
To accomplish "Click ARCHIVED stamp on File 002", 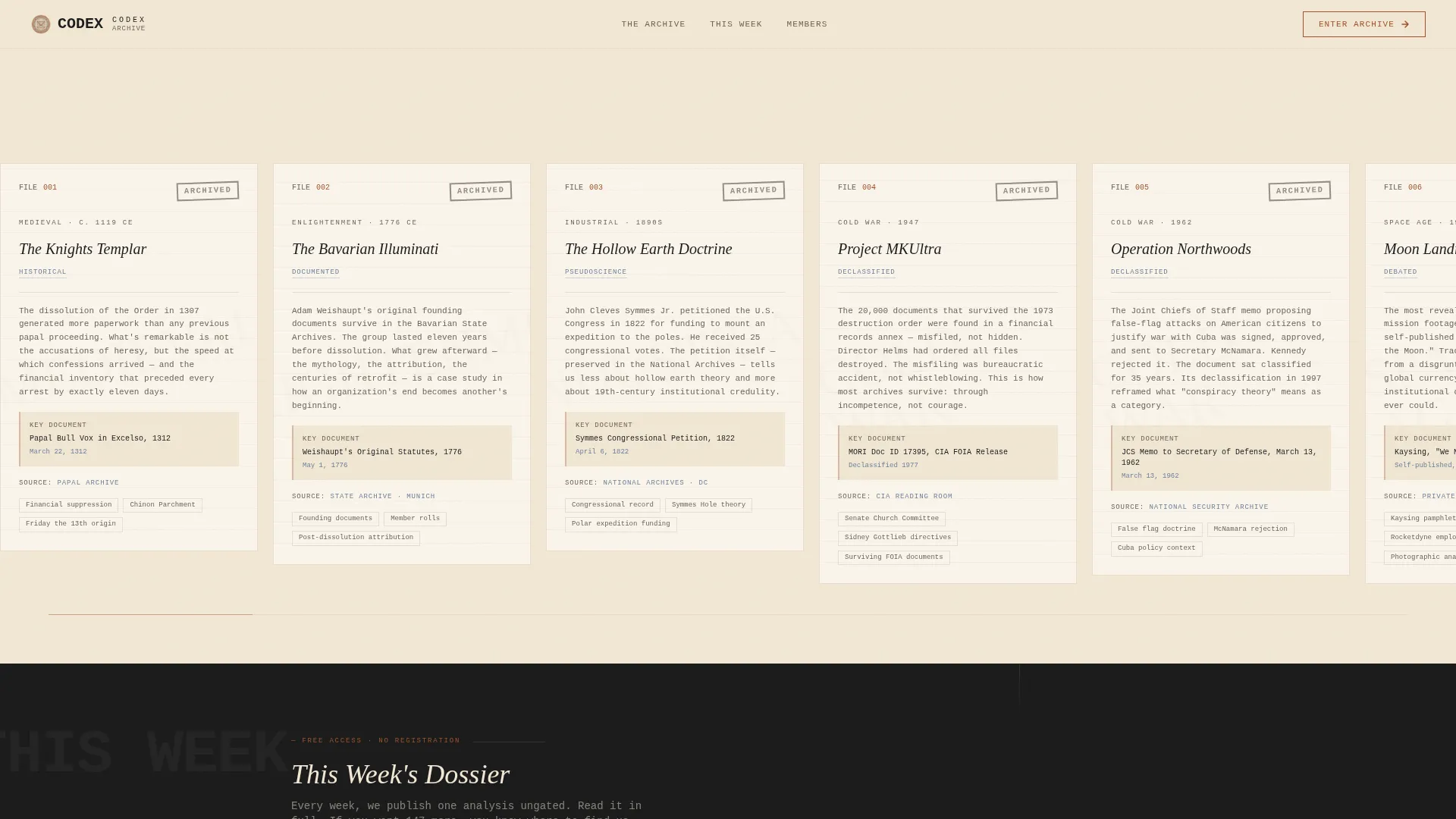I will [481, 190].
